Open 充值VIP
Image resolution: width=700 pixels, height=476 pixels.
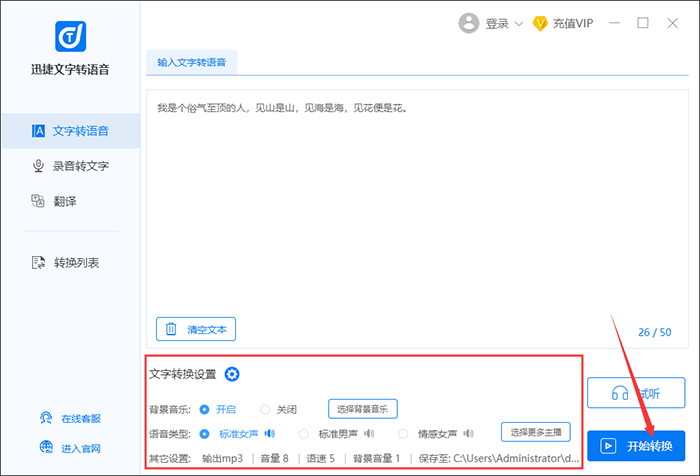tap(573, 24)
